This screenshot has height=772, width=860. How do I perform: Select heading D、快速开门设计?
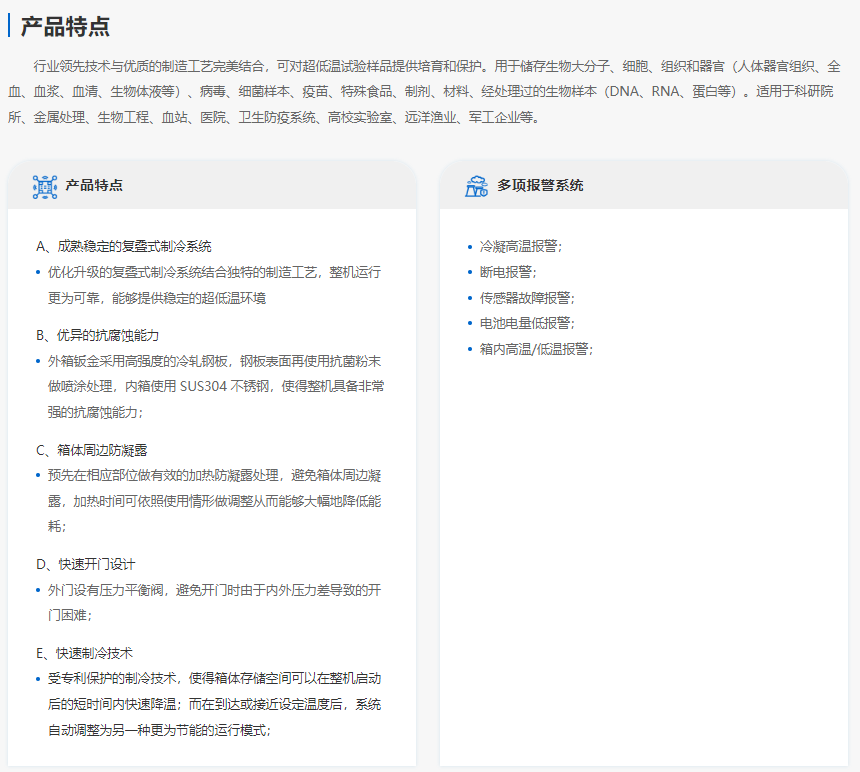click(x=86, y=564)
